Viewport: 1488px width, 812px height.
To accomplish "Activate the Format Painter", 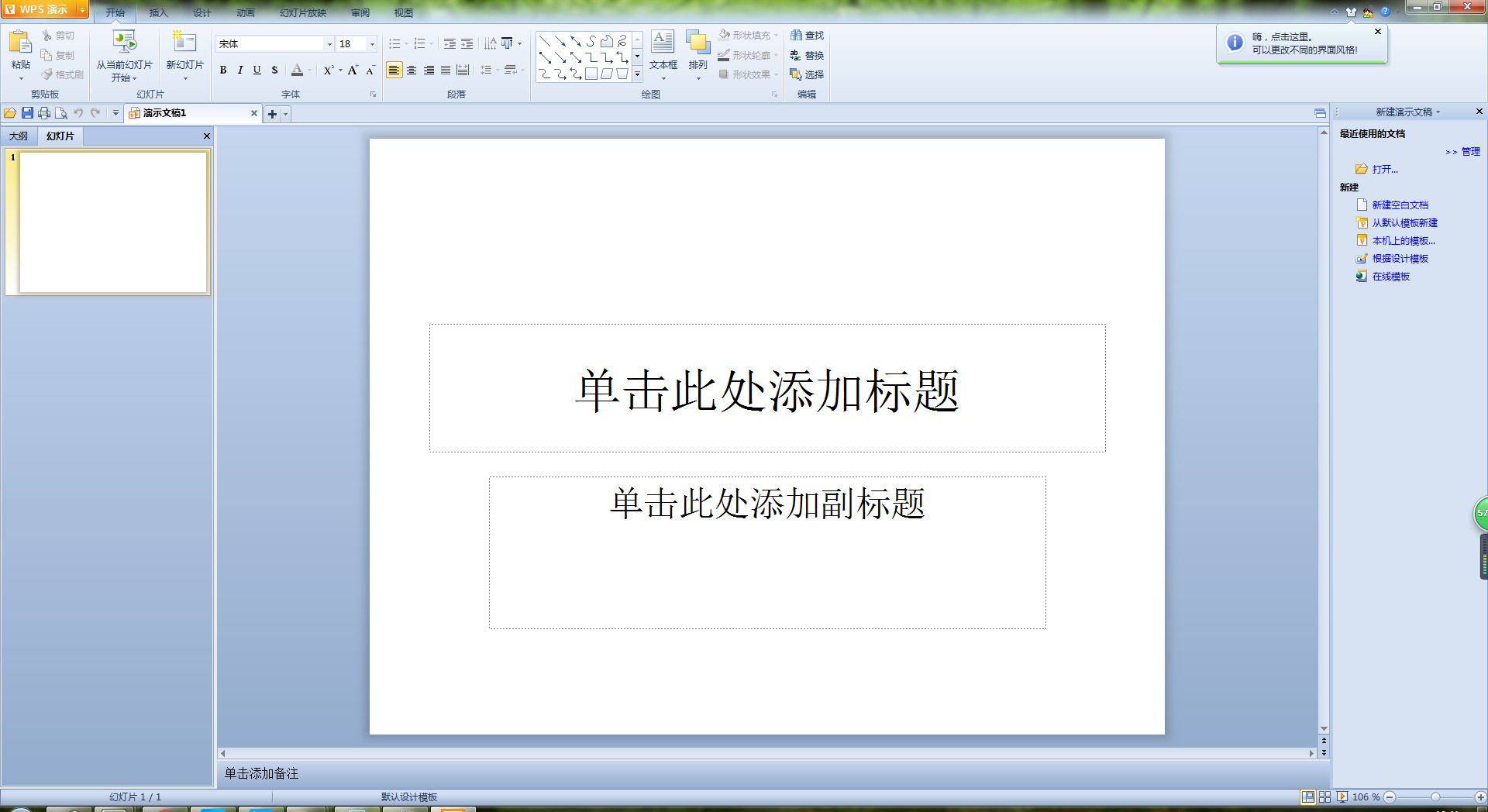I will tap(63, 74).
